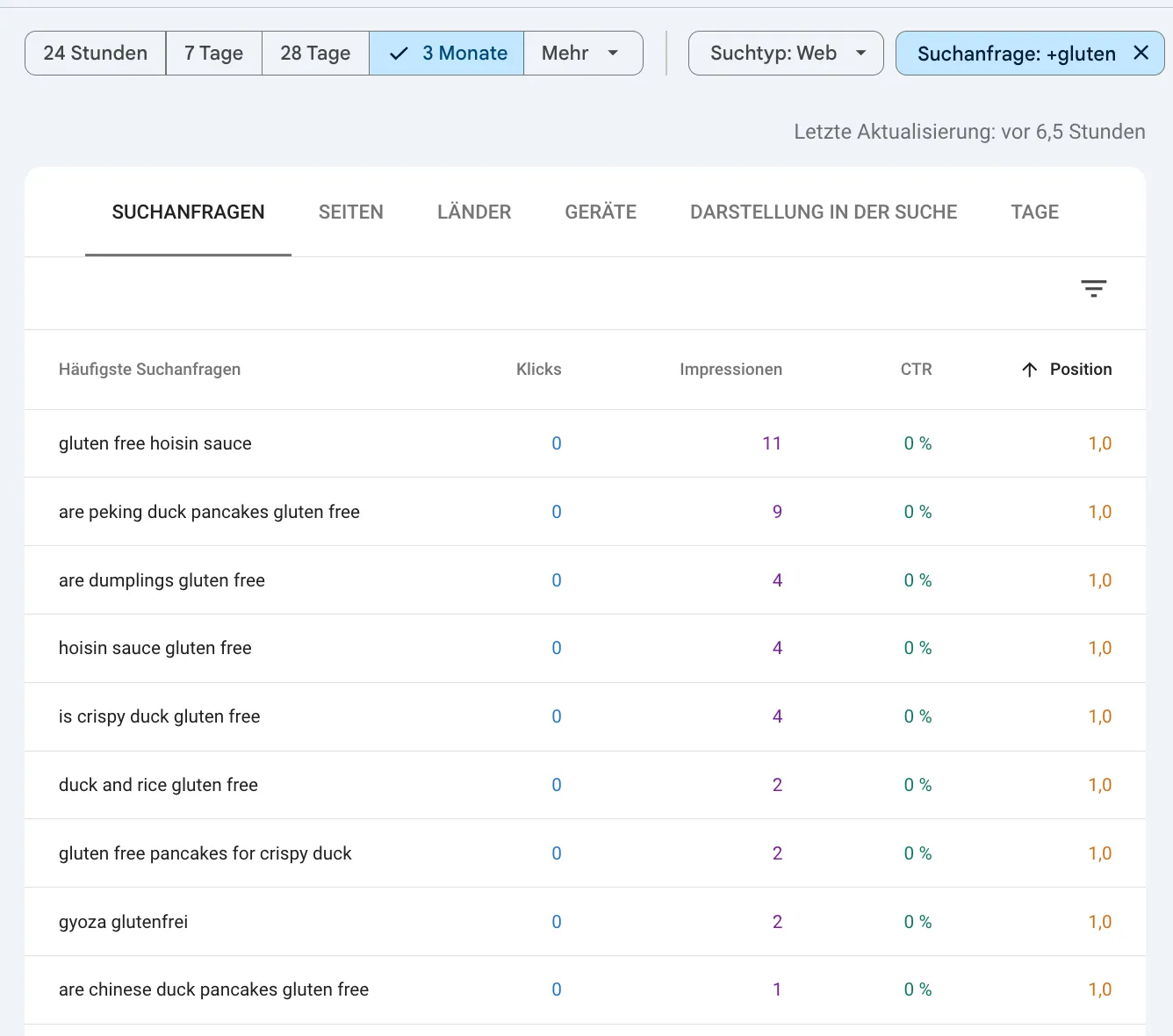Open the Mehr date range dropdown
Image resolution: width=1173 pixels, height=1036 pixels.
tap(582, 54)
